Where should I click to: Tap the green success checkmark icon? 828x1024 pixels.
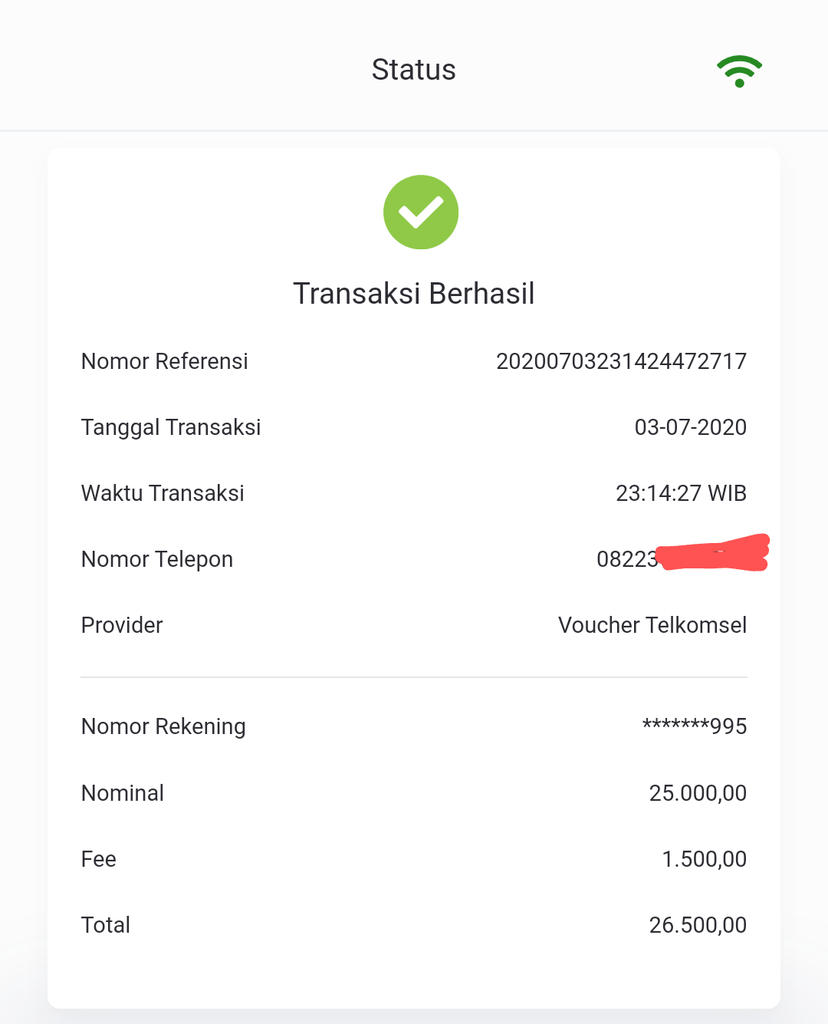tap(421, 212)
